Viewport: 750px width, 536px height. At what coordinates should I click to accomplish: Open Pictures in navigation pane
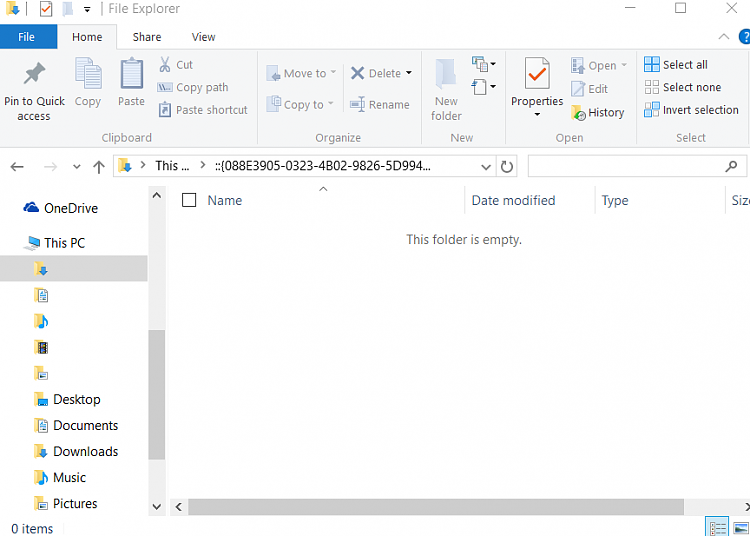(66, 503)
